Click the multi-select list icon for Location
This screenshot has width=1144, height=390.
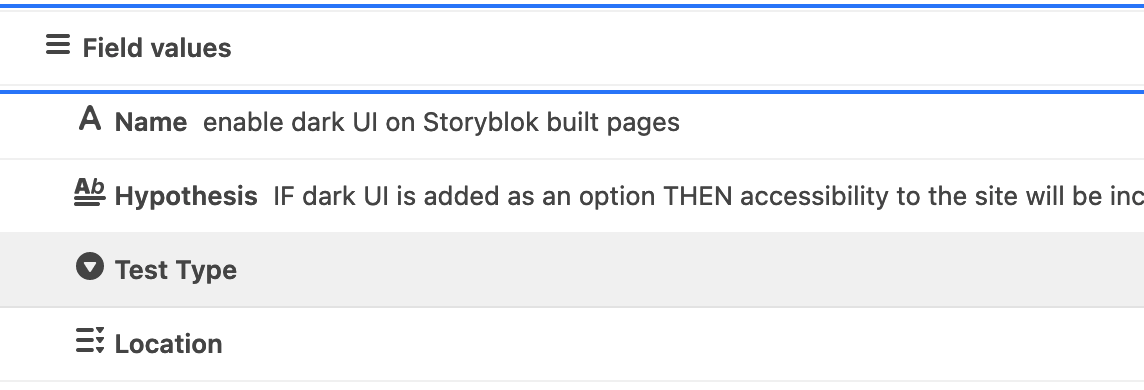tap(90, 340)
